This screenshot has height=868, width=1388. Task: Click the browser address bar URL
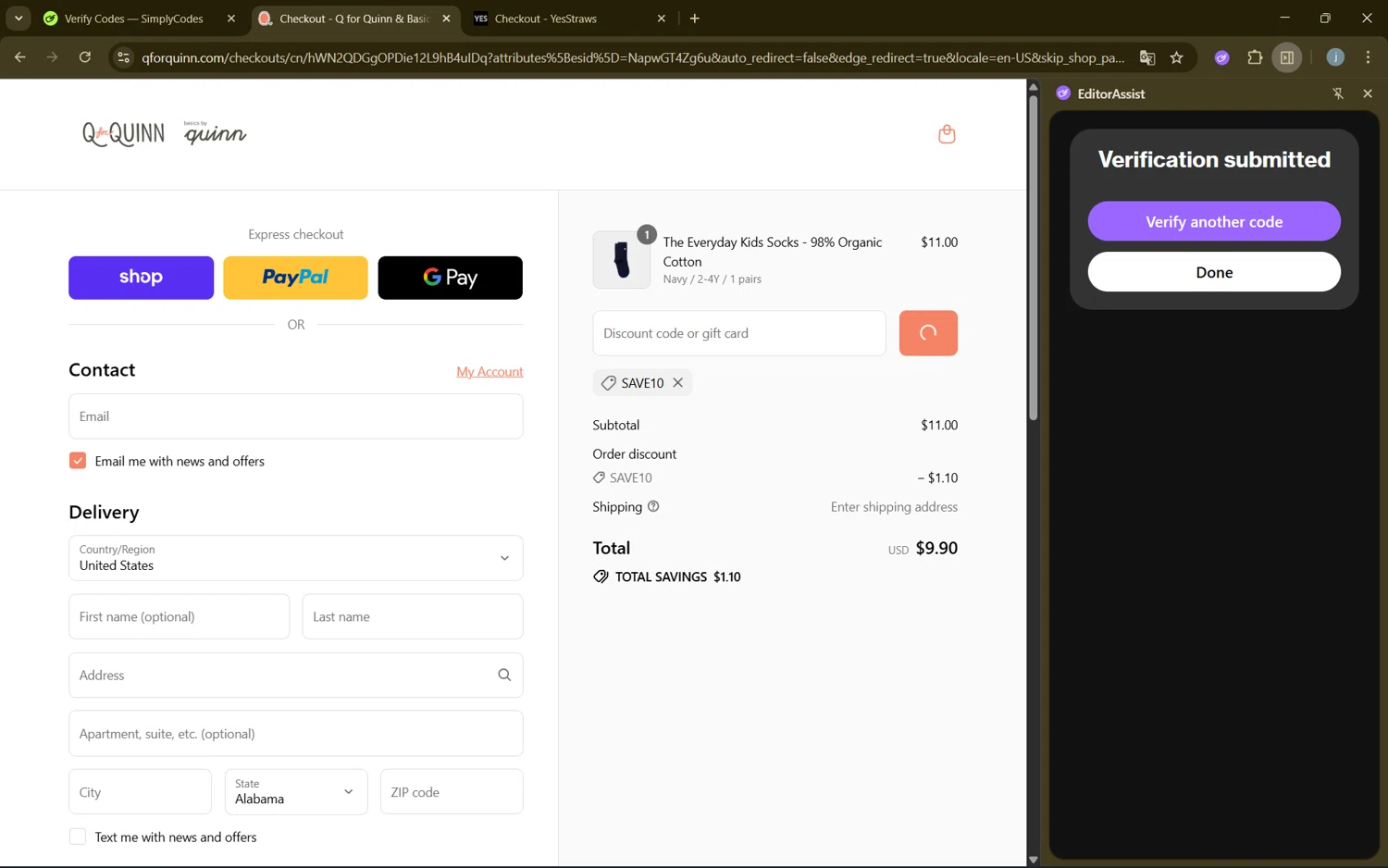[x=633, y=57]
